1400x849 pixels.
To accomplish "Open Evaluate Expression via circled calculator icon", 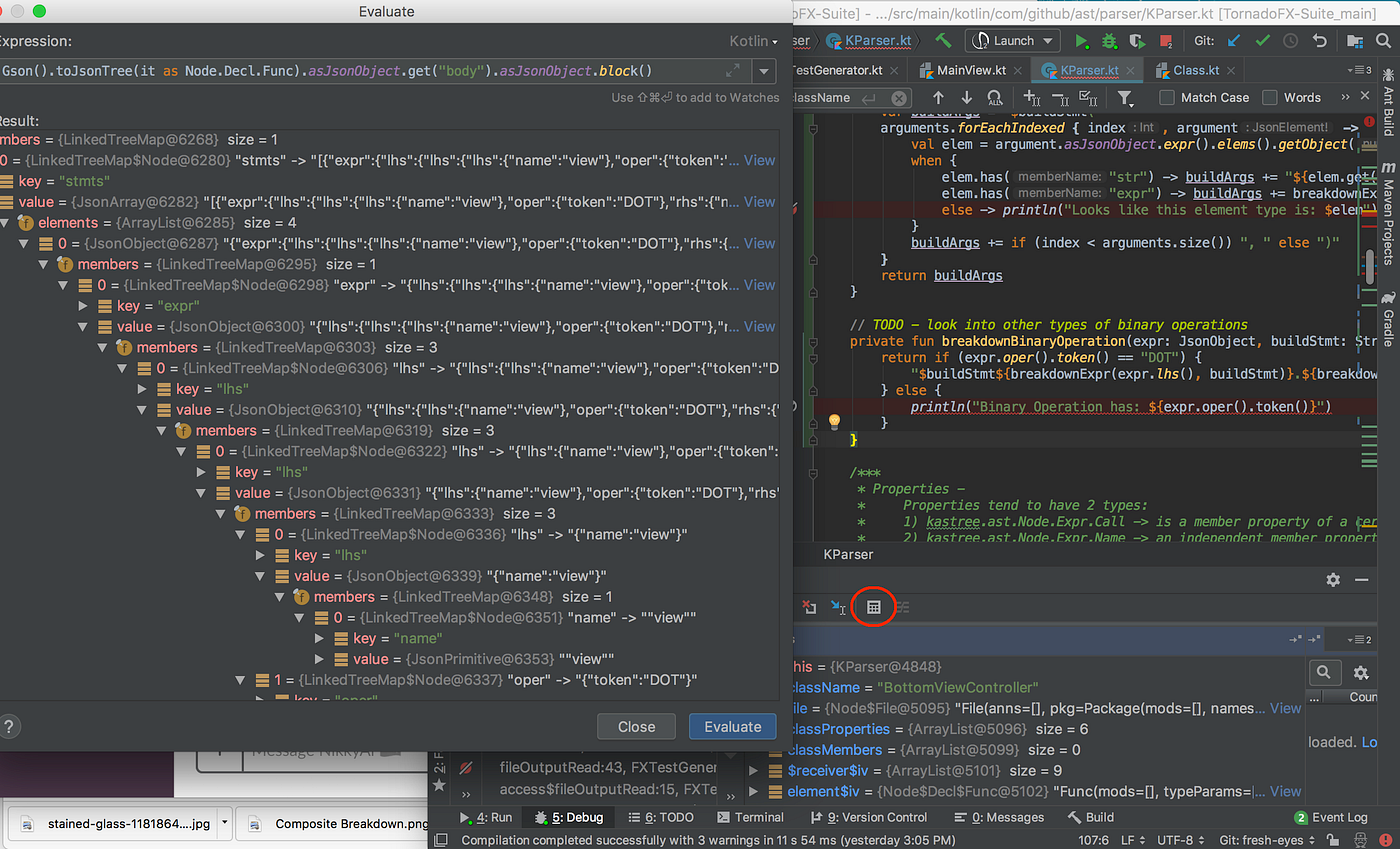I will click(x=872, y=607).
